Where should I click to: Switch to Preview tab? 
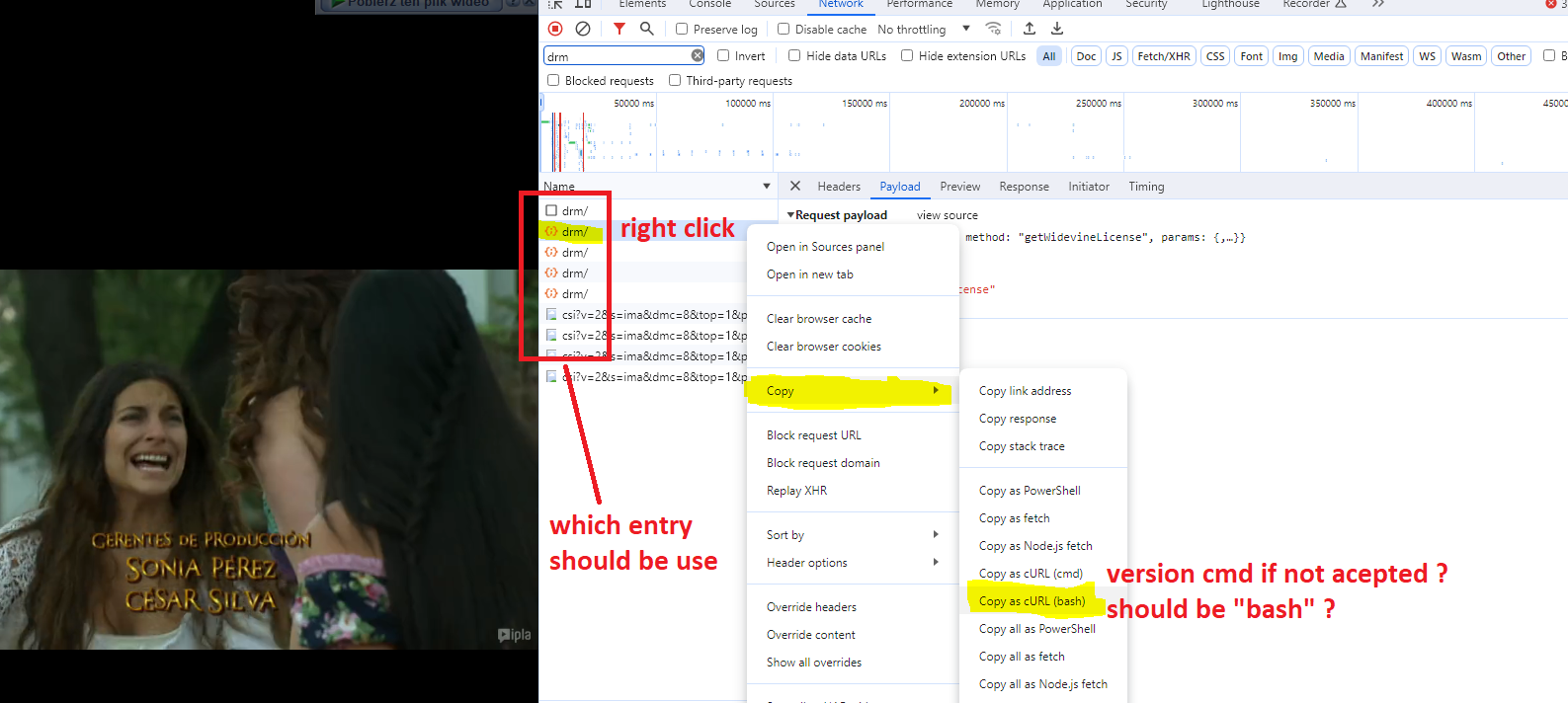pos(960,187)
